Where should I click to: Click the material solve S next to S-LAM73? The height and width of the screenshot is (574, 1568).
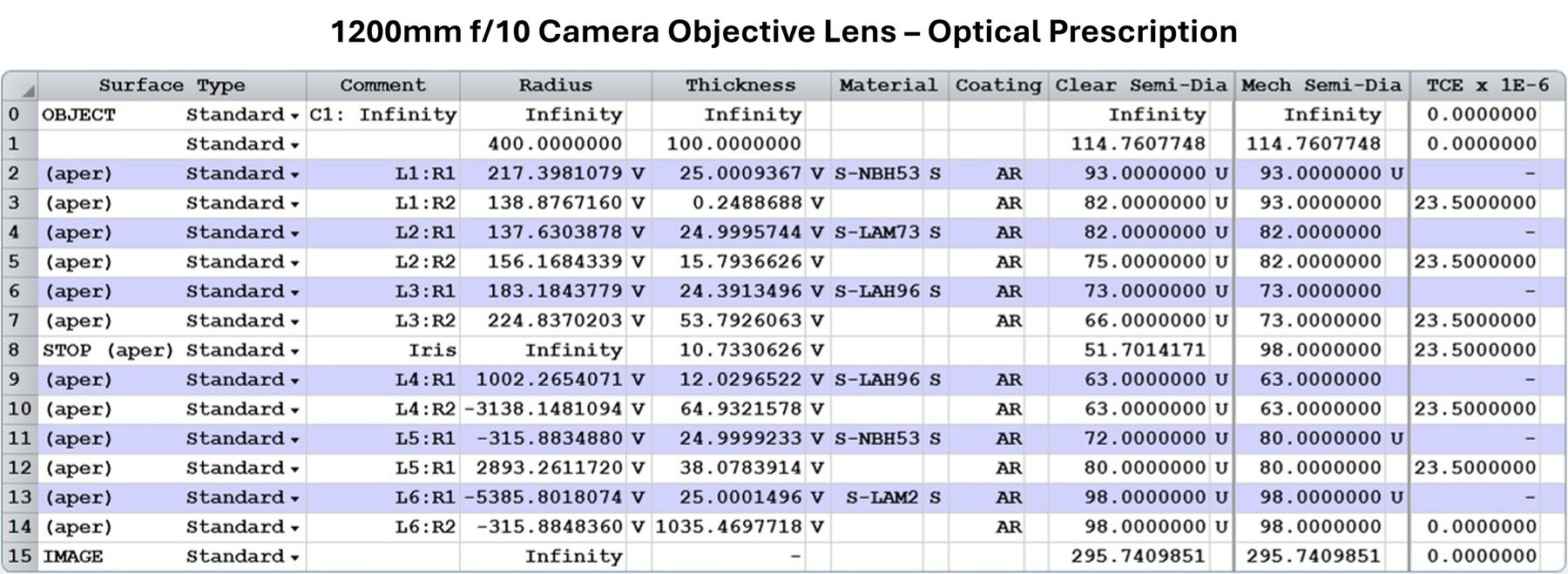tap(935, 233)
